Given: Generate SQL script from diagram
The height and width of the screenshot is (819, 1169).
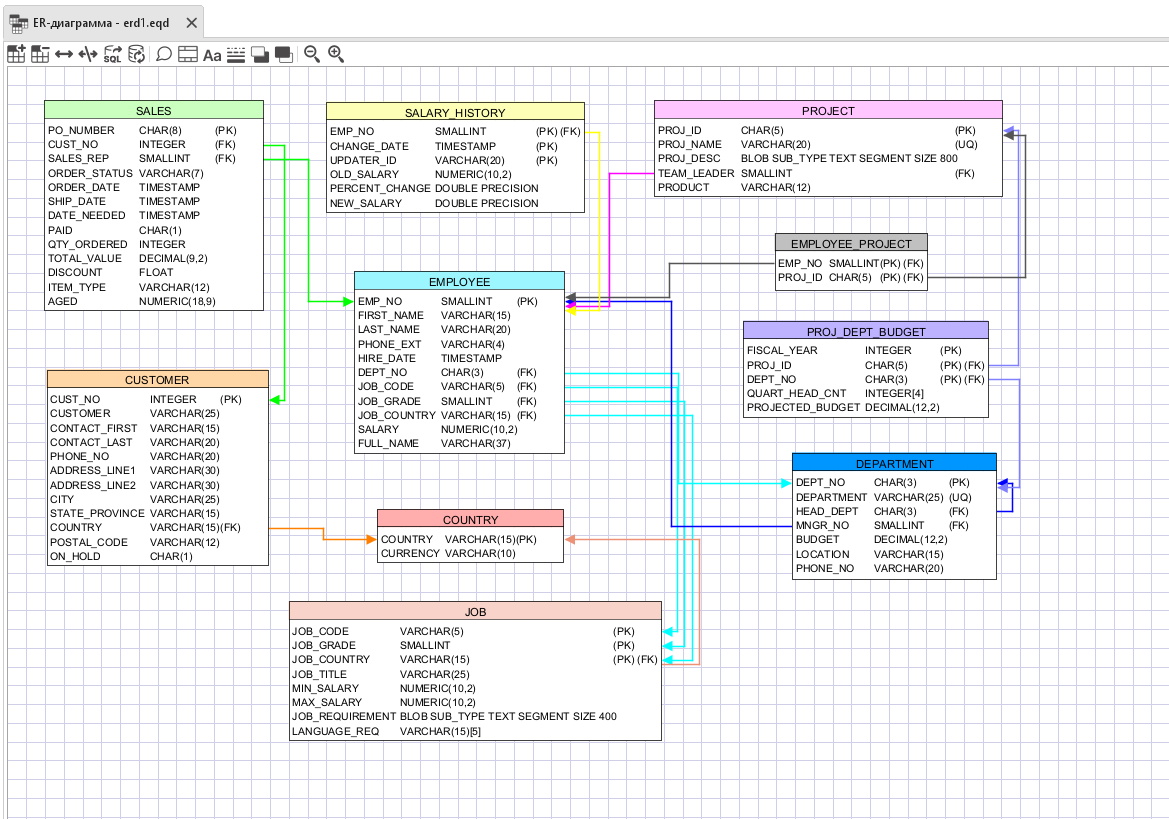Looking at the screenshot, I should pyautogui.click(x=112, y=54).
